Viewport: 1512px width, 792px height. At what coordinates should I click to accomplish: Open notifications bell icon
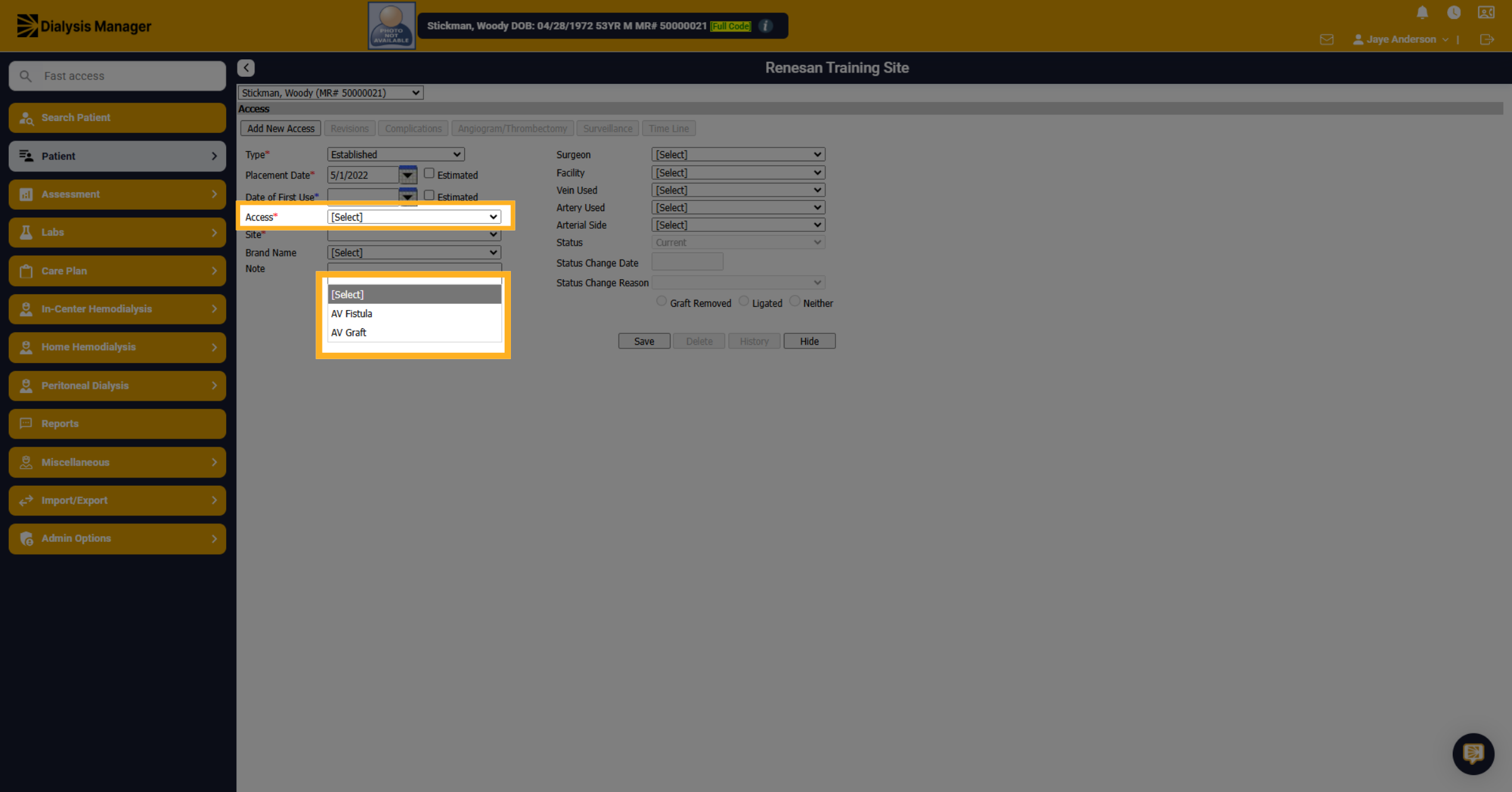[1422, 13]
